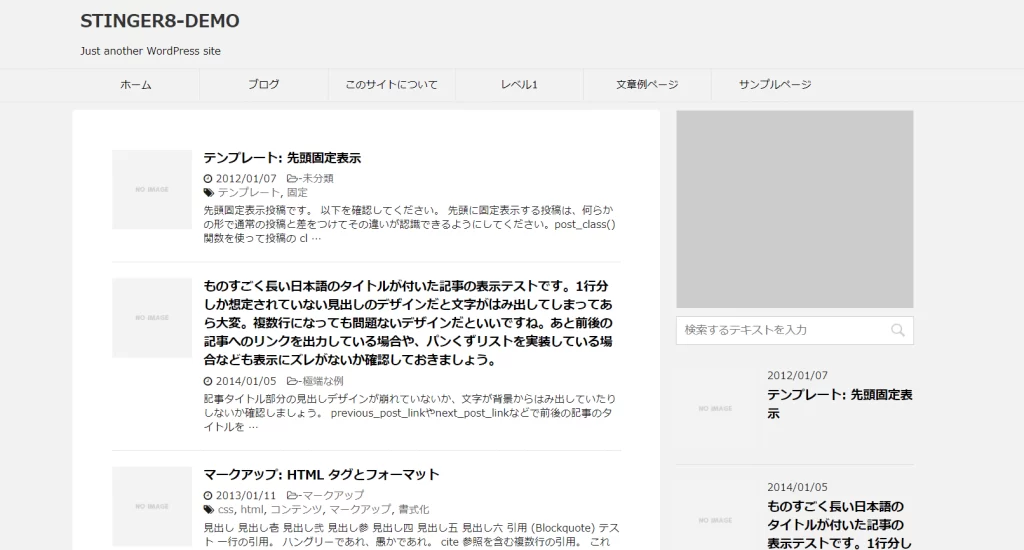This screenshot has width=1024, height=550.
Task: Click the gray sidebar advertisement block
Action: 795,209
